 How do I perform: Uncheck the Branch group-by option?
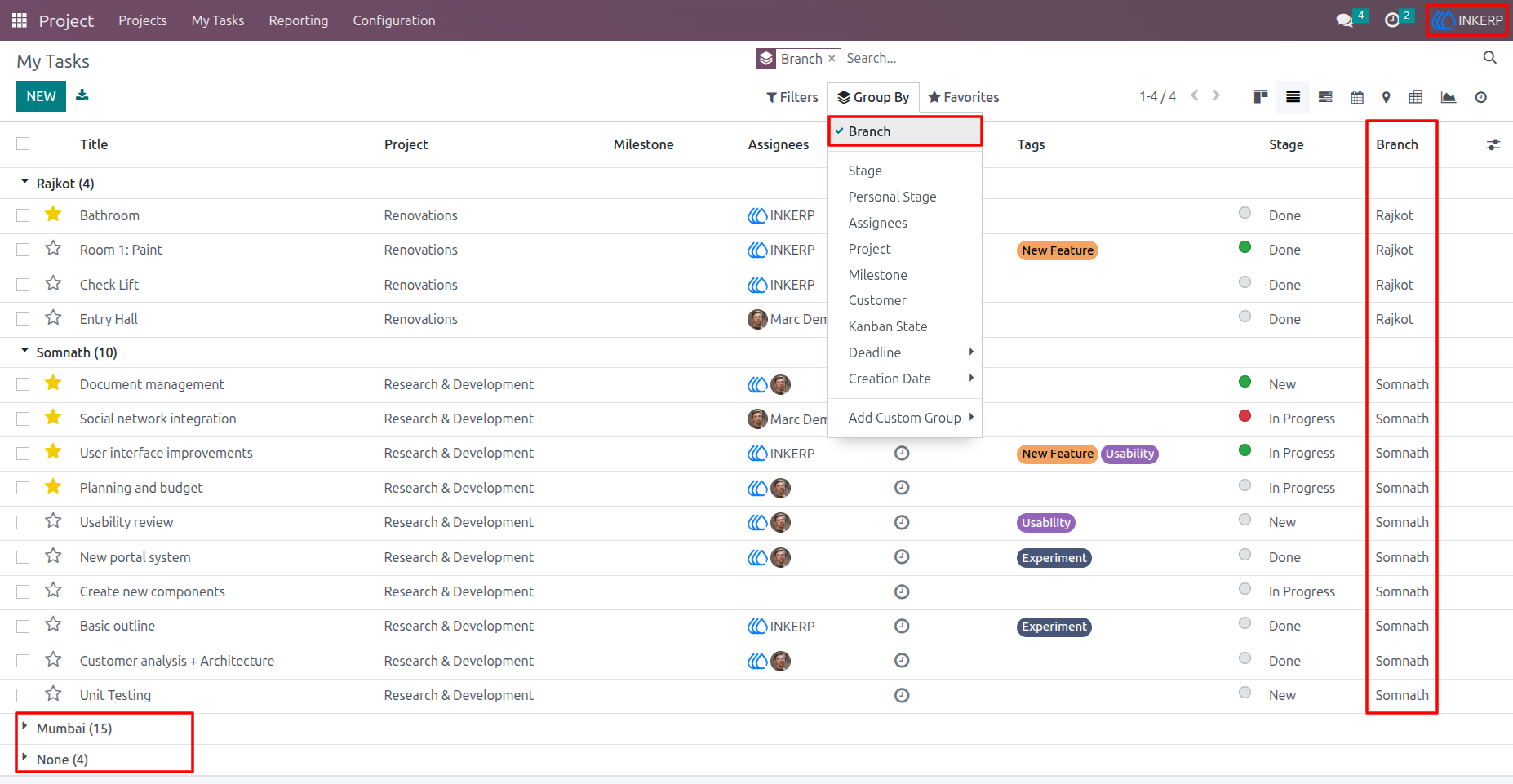pos(905,131)
